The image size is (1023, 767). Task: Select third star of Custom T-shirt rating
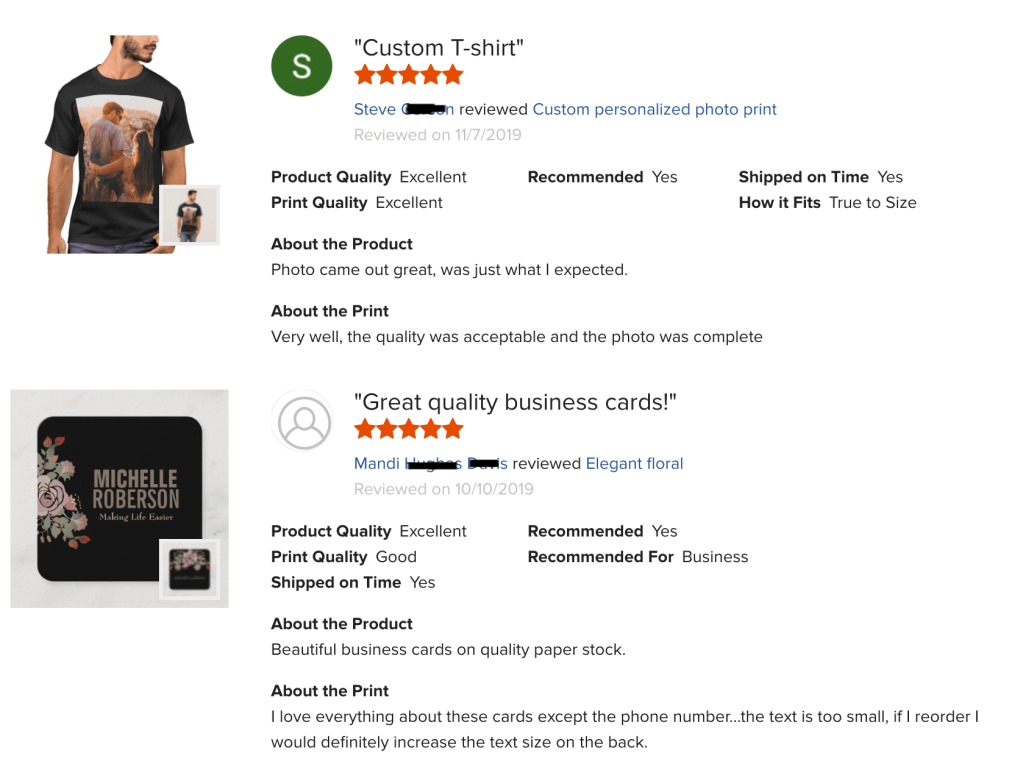(x=409, y=75)
